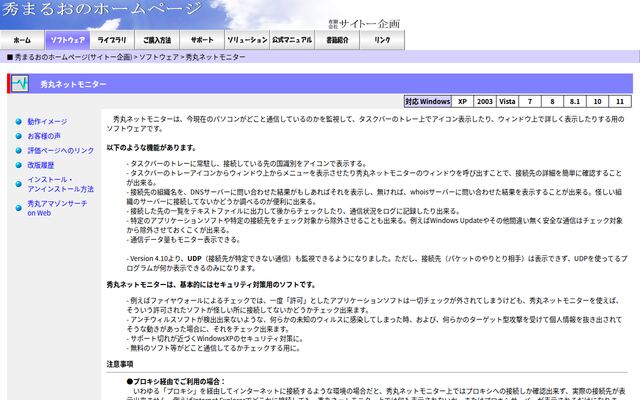Screen dimensions: 640x400
Task: Follow the ソフトウェア breadcrumb link
Action: (x=159, y=57)
